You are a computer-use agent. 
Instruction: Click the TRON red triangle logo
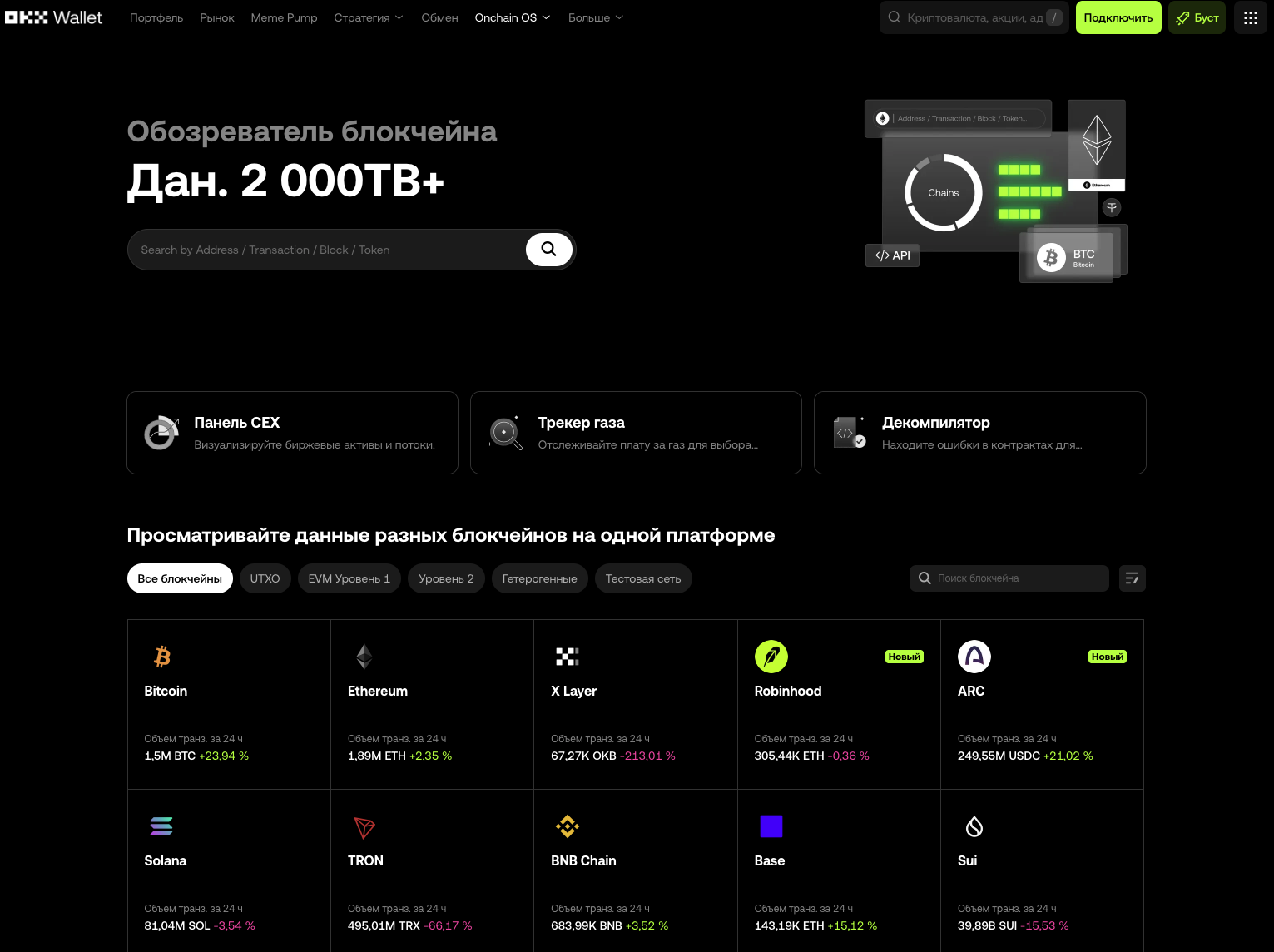coord(364,827)
